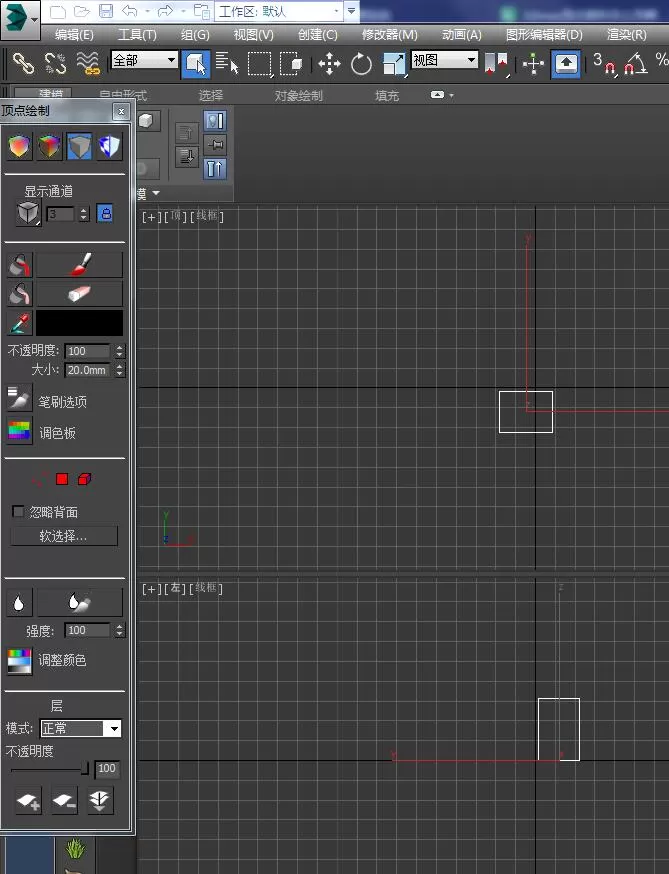The image size is (669, 874).
Task: Open the 模式 正常 layer mode dropdown
Action: click(x=81, y=729)
